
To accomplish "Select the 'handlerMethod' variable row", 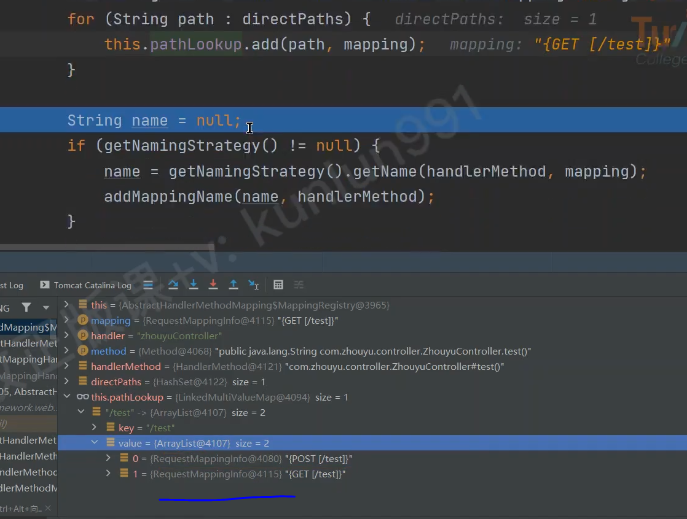I will 297,367.
